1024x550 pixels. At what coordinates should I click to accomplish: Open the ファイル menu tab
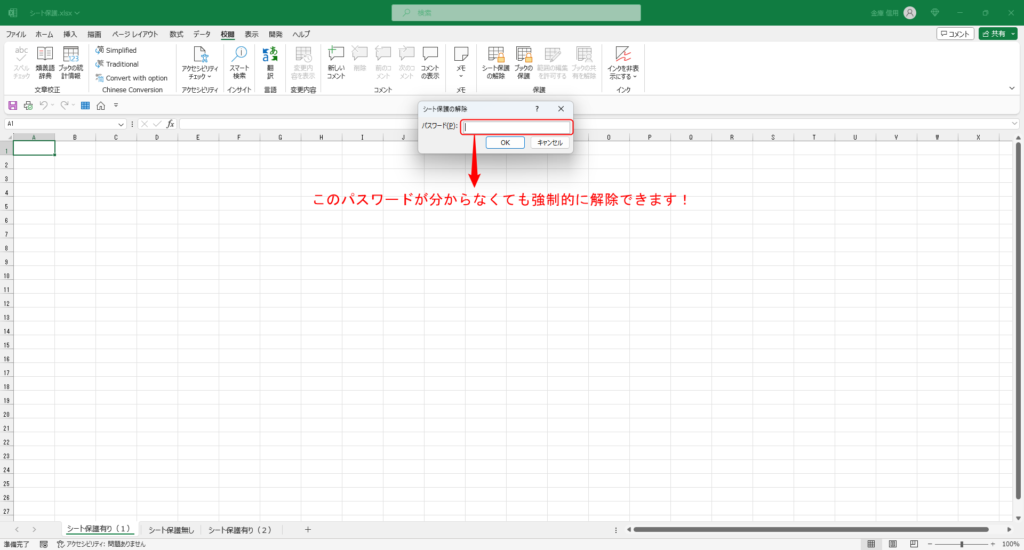(x=16, y=34)
